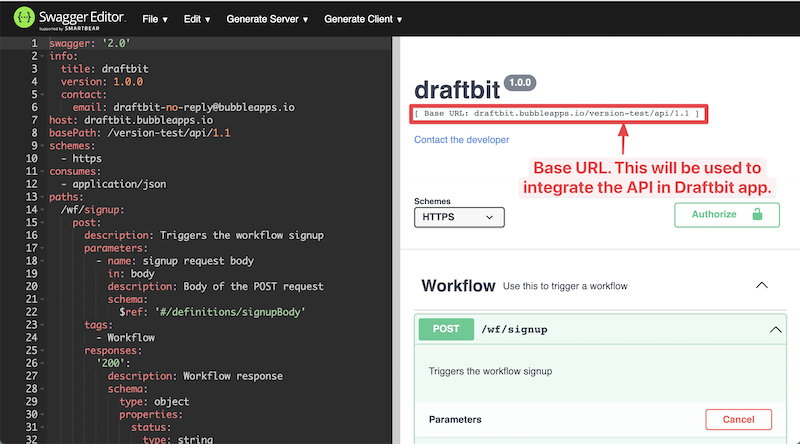Click the split pane divider between editor and preview
The width and height of the screenshot is (800, 444).
tap(396, 240)
